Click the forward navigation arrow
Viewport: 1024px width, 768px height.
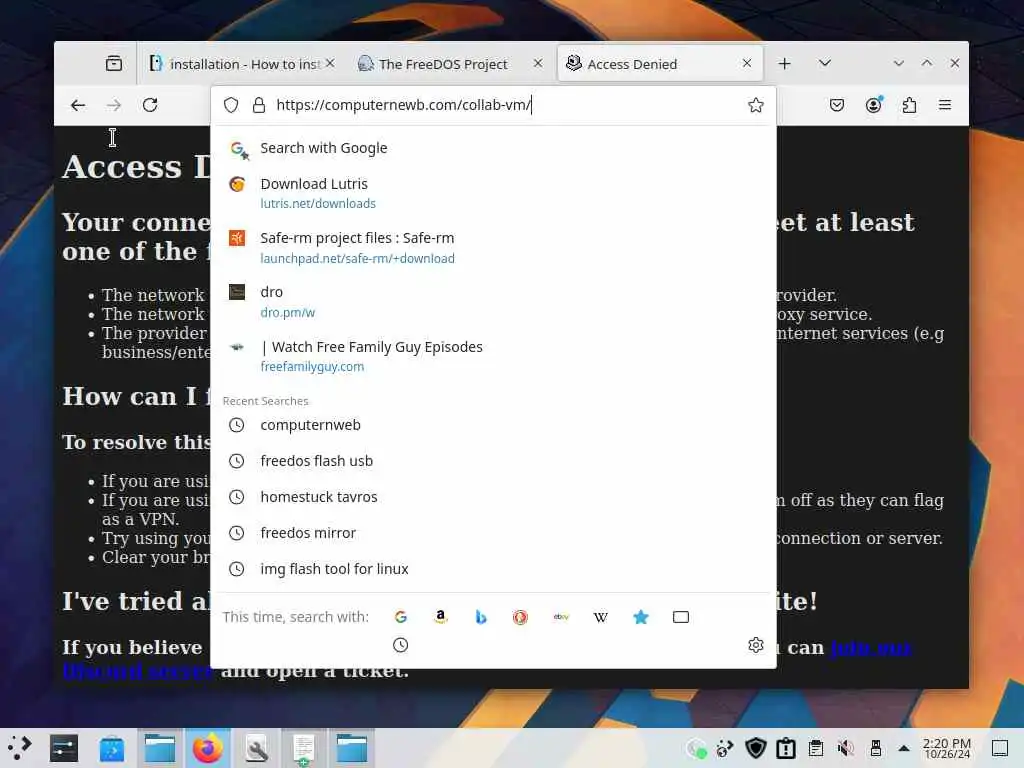tap(114, 105)
